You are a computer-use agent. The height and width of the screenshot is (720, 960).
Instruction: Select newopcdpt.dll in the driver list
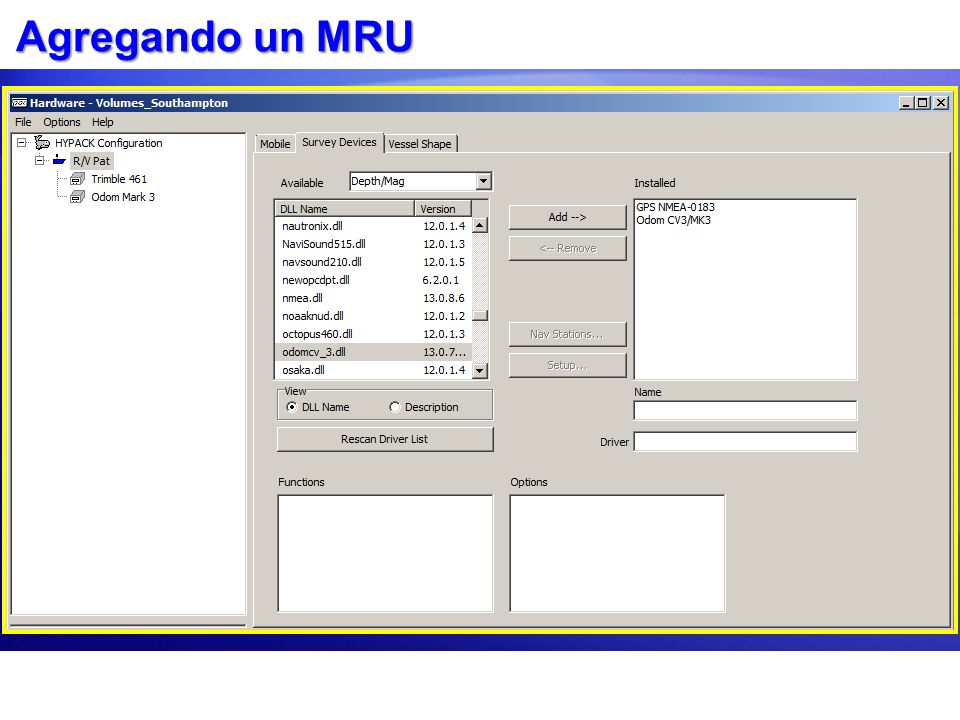tap(373, 280)
